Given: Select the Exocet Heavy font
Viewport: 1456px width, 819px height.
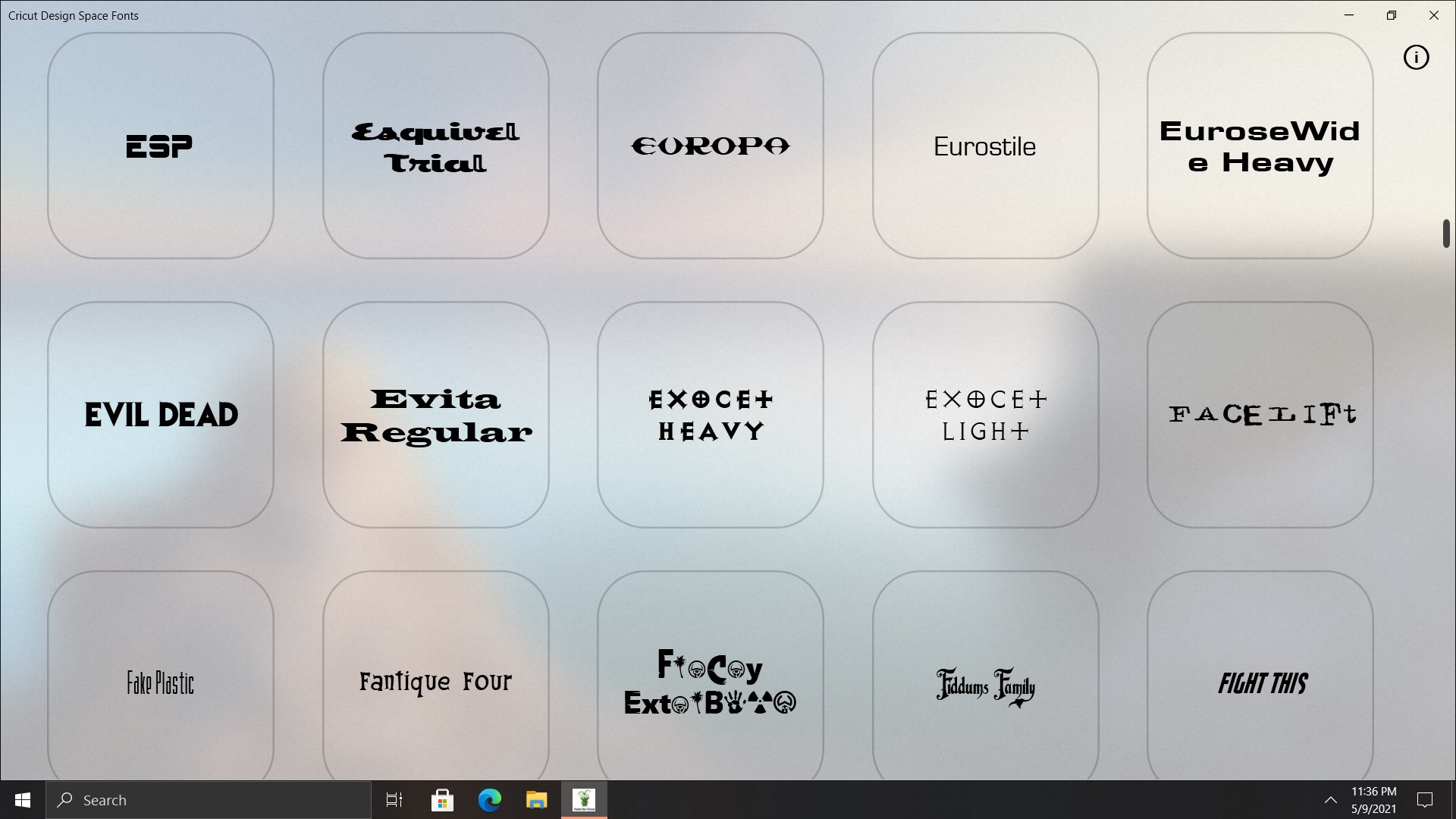Looking at the screenshot, I should click(710, 414).
